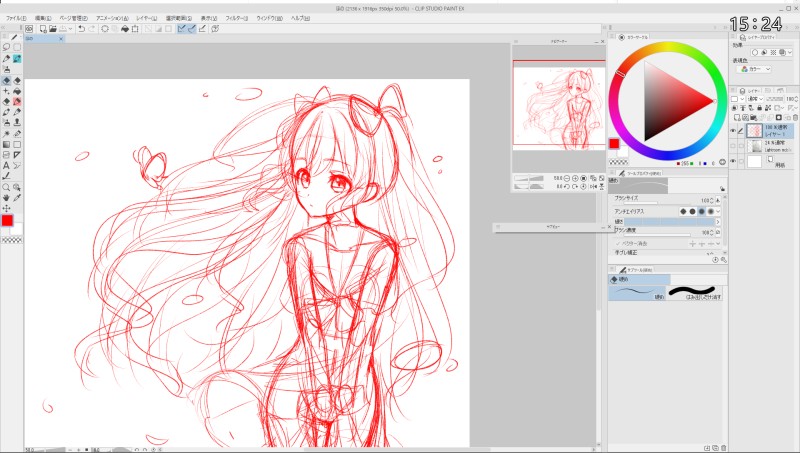Viewport: 800px width, 453px height.
Task: Delete the selected layer
Action: (795, 118)
